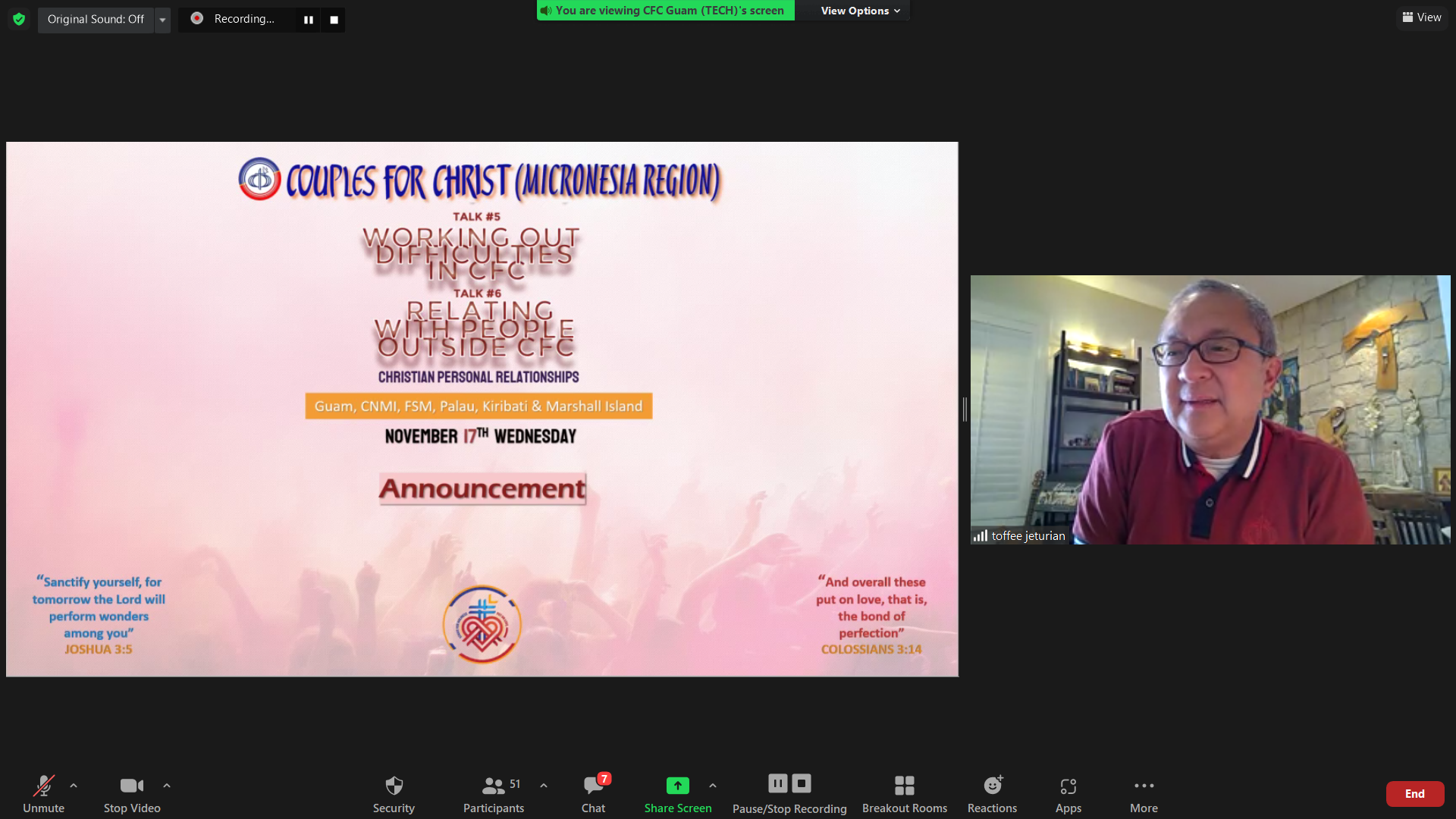The height and width of the screenshot is (819, 1456).
Task: Click the Colossians 3:14 verse text
Action: 871,615
